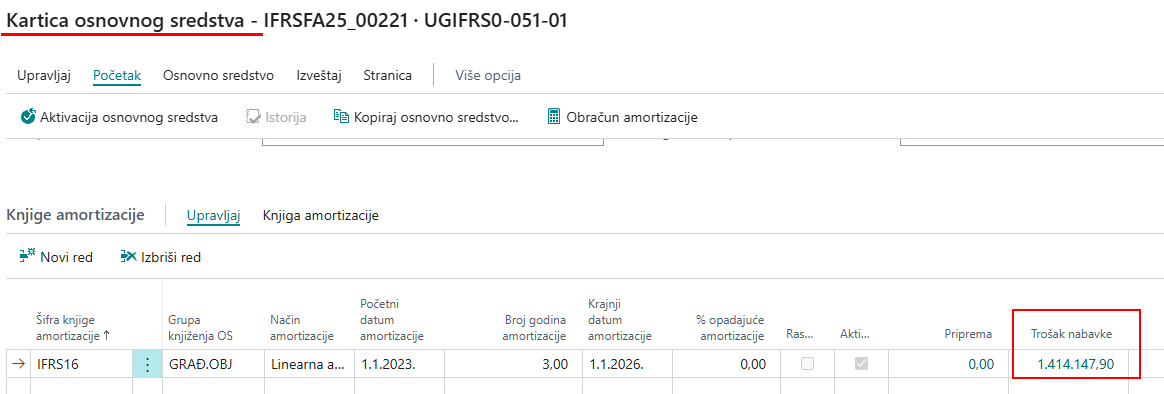Open row options for IFRS16 line
This screenshot has height=394, width=1164.
tap(147, 364)
